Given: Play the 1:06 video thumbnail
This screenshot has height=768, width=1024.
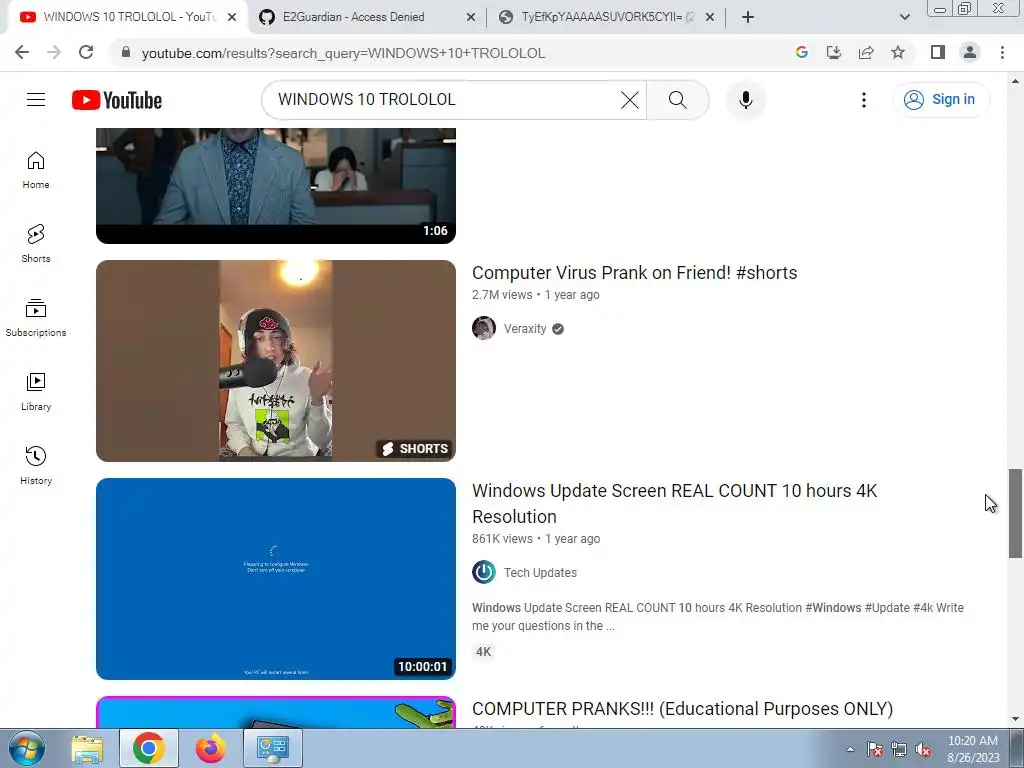Looking at the screenshot, I should (276, 185).
